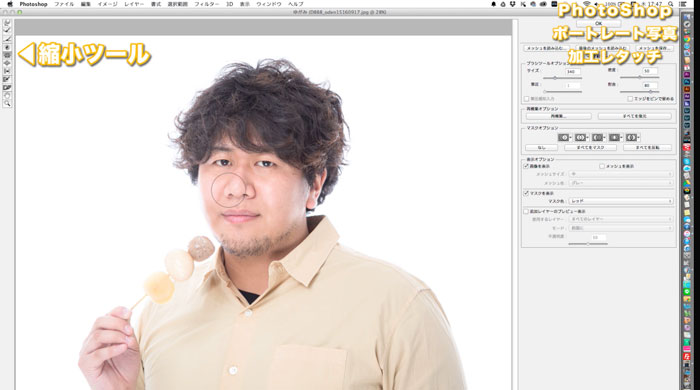This screenshot has height=390, width=700.
Task: Open the Photoshop application menu
Action: (x=33, y=4)
